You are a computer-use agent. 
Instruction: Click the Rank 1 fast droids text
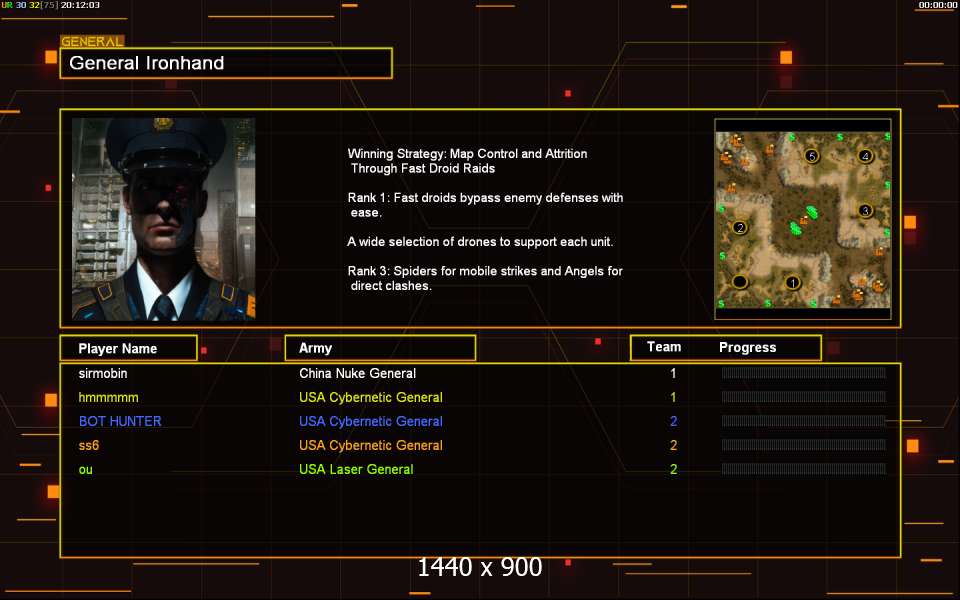click(x=486, y=205)
